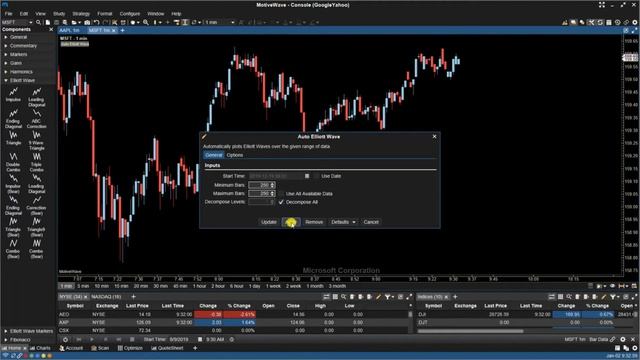Select the 5 min timeframe button
The image size is (640, 360).
click(83, 286)
